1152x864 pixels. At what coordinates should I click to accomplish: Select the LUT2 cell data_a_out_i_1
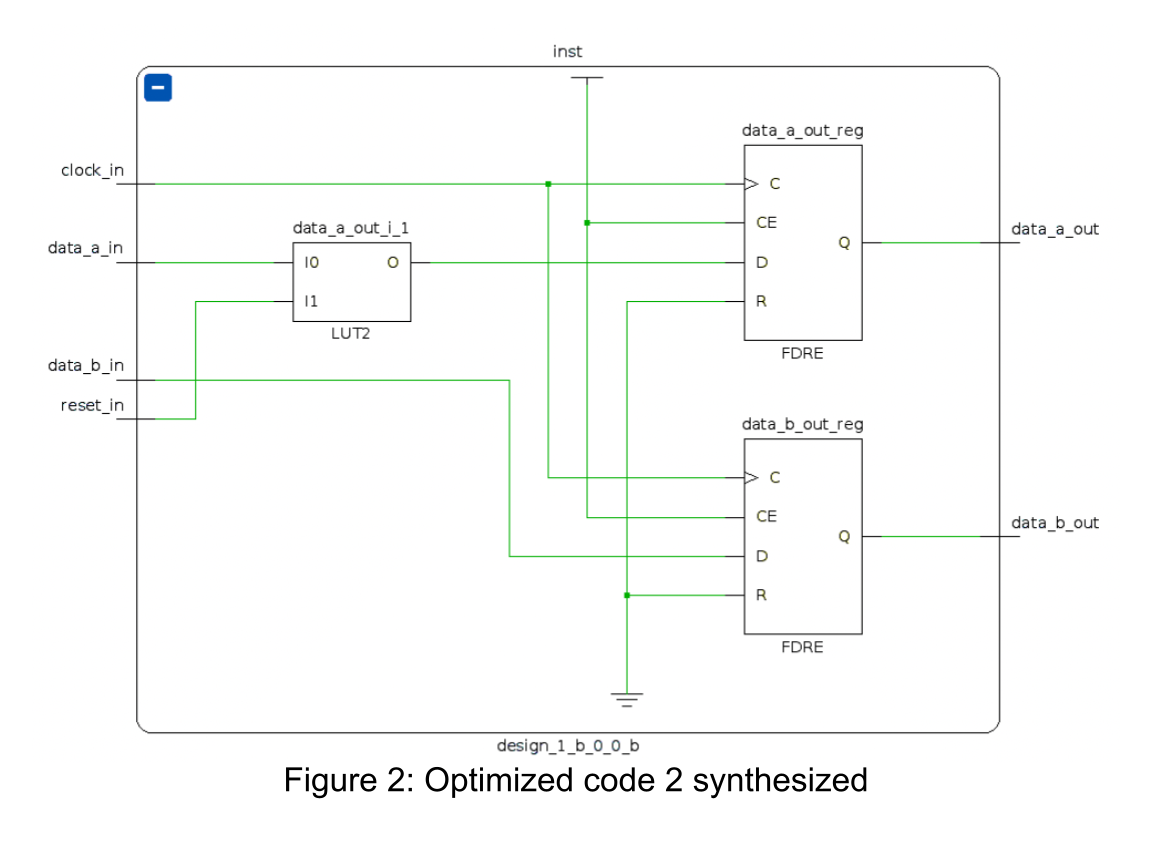(x=351, y=282)
